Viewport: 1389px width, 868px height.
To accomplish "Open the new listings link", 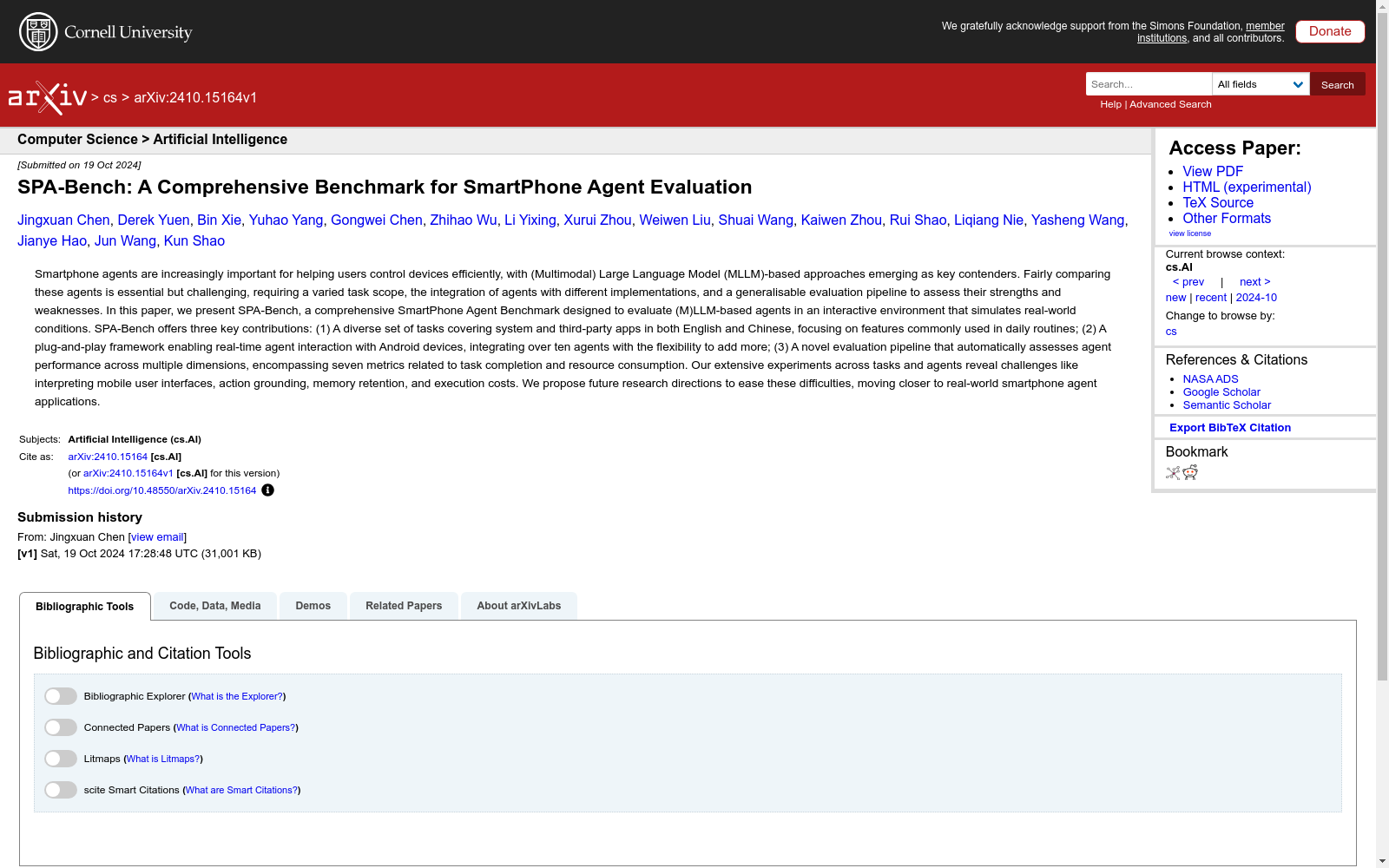I will [x=1175, y=298].
